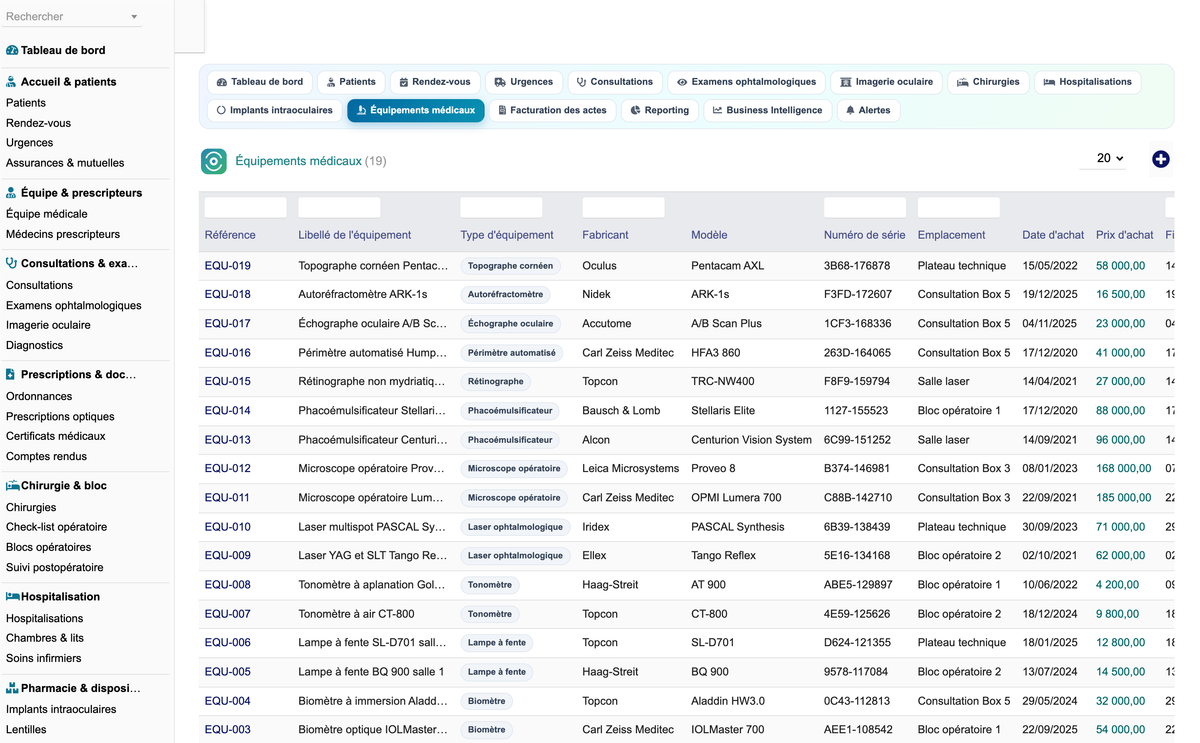Open the Alertes tab
Screen dimensions: 1200x743
pos(868,110)
